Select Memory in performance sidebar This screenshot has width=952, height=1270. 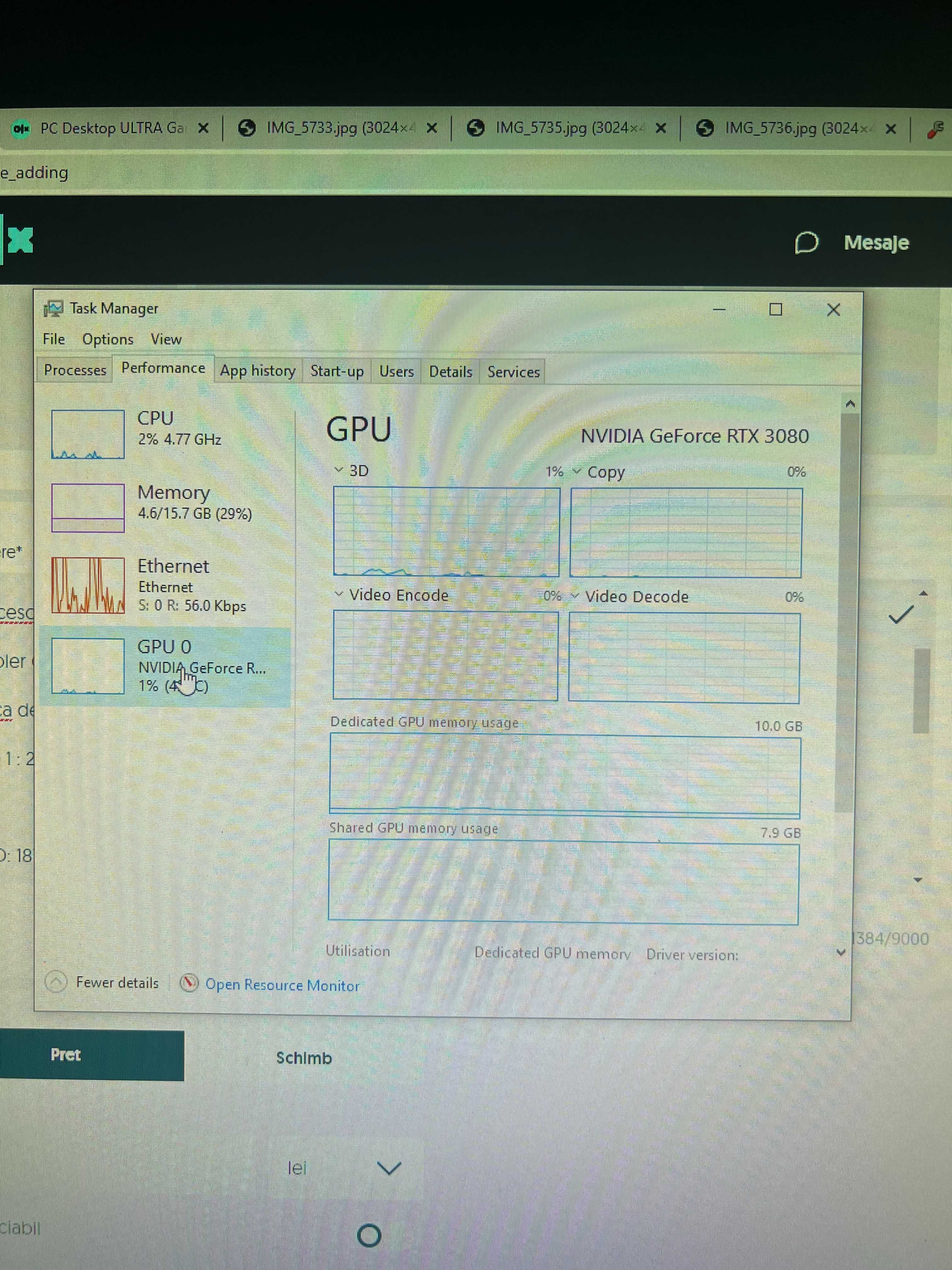167,507
